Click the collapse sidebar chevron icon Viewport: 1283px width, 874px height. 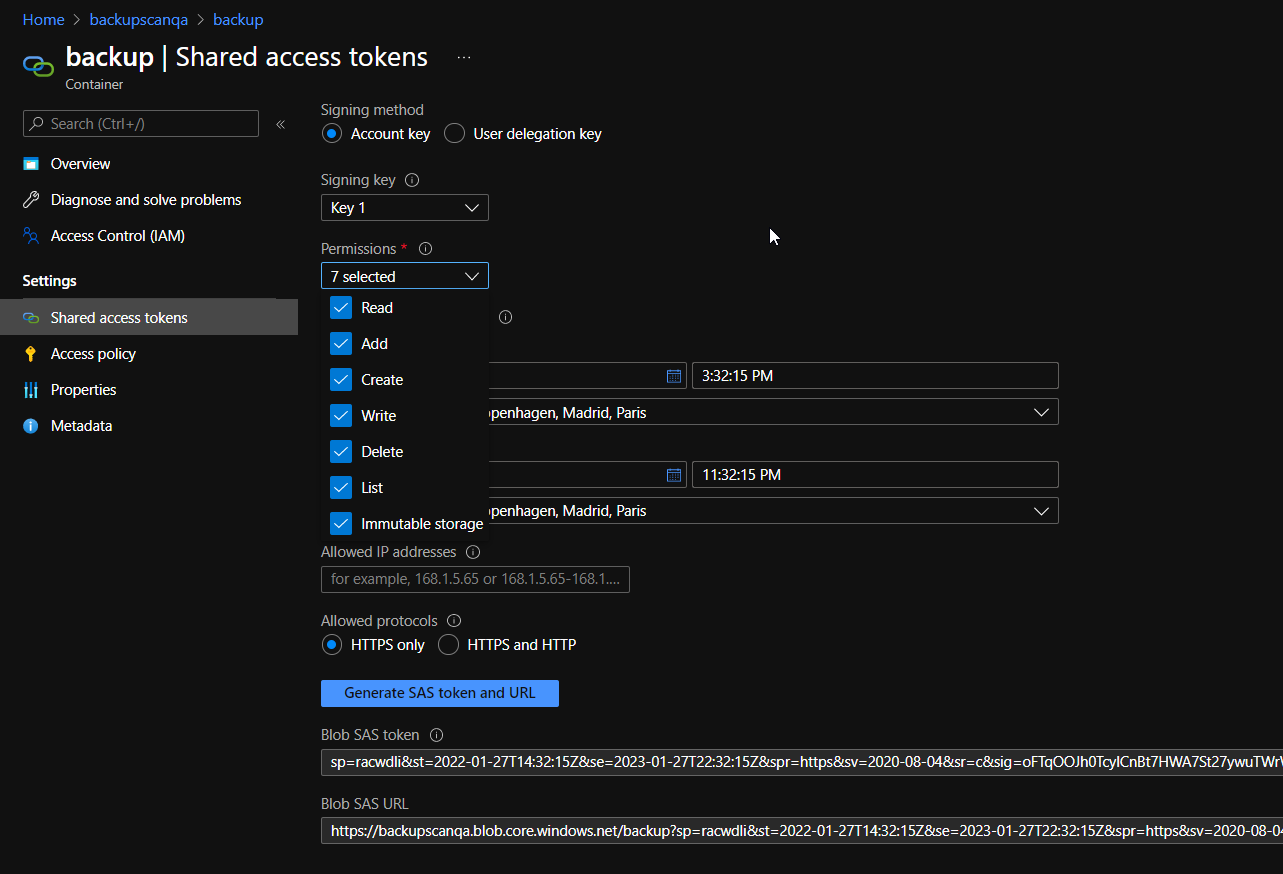280,124
